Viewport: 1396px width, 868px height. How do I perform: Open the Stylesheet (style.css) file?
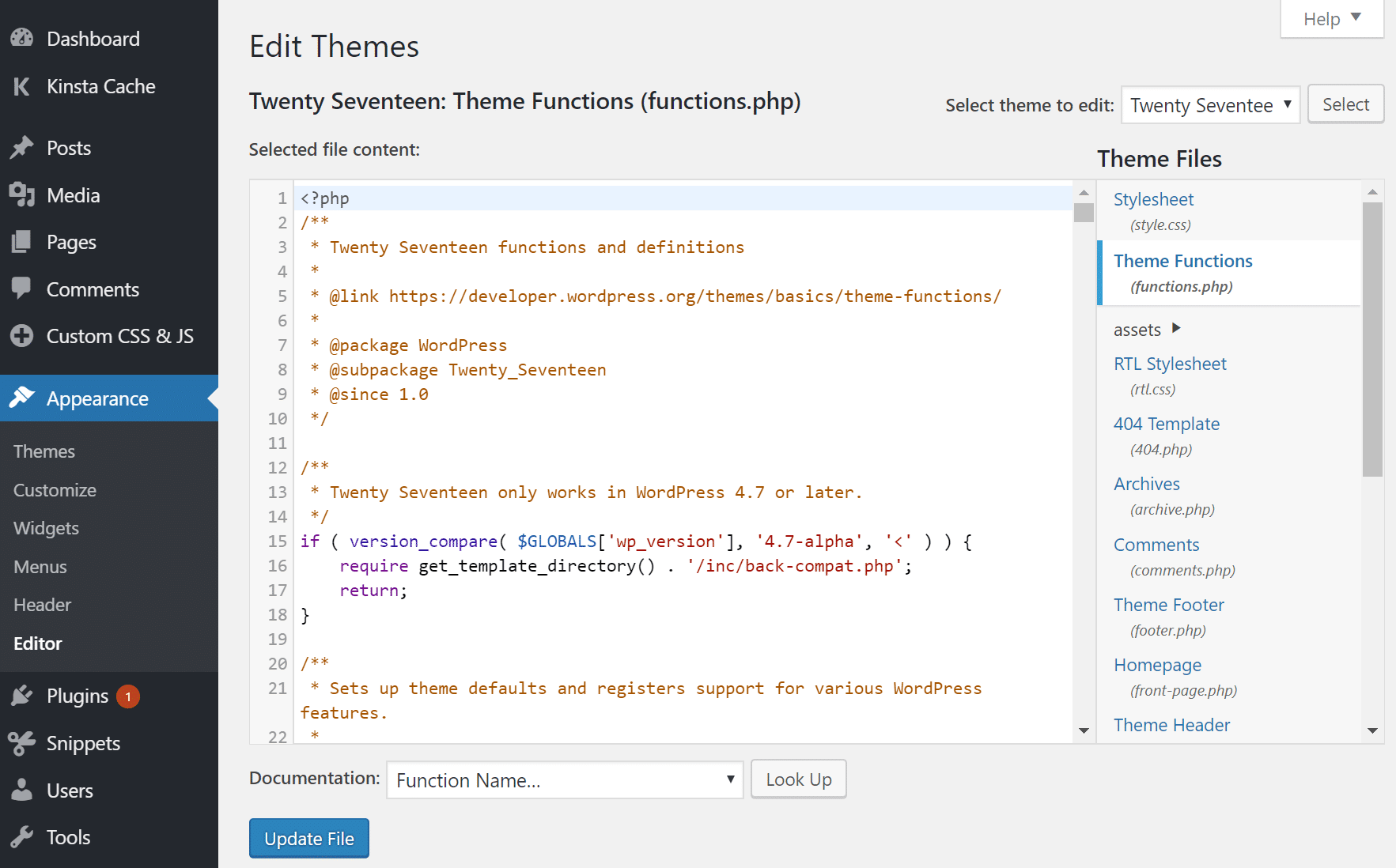pyautogui.click(x=1153, y=199)
